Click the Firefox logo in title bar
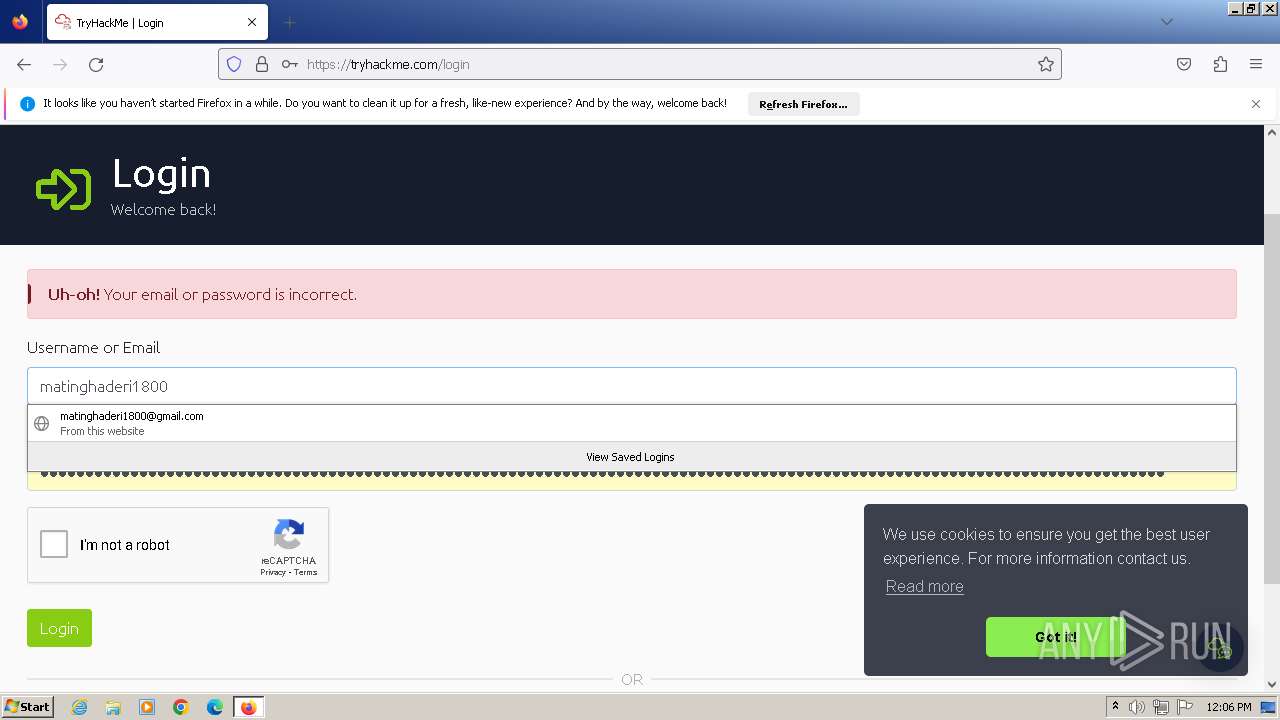The height and width of the screenshot is (720, 1280). (x=20, y=22)
